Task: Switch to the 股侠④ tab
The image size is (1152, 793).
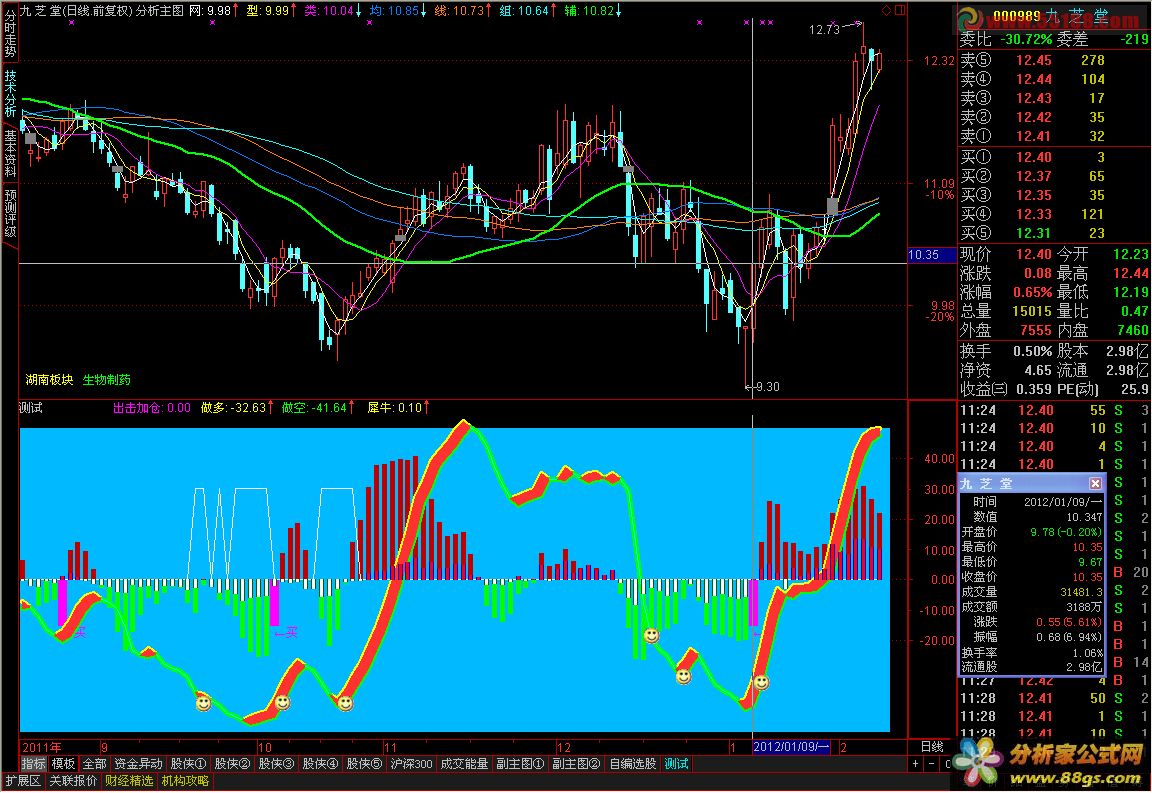Action: [320, 764]
